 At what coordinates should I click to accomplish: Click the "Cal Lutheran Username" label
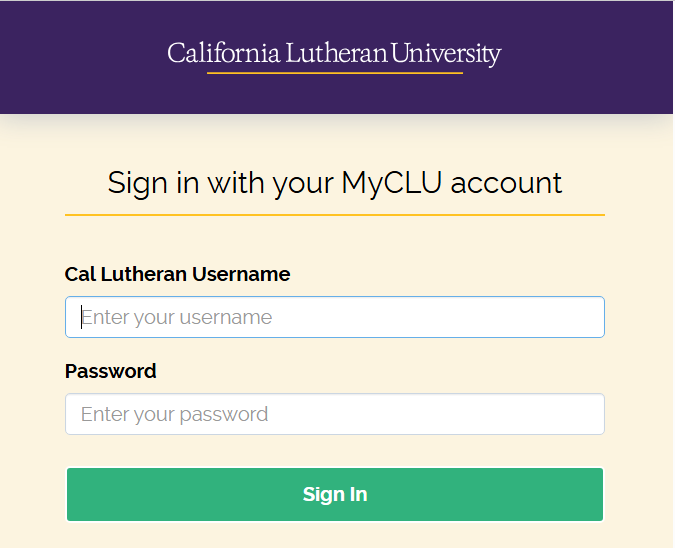pos(177,274)
